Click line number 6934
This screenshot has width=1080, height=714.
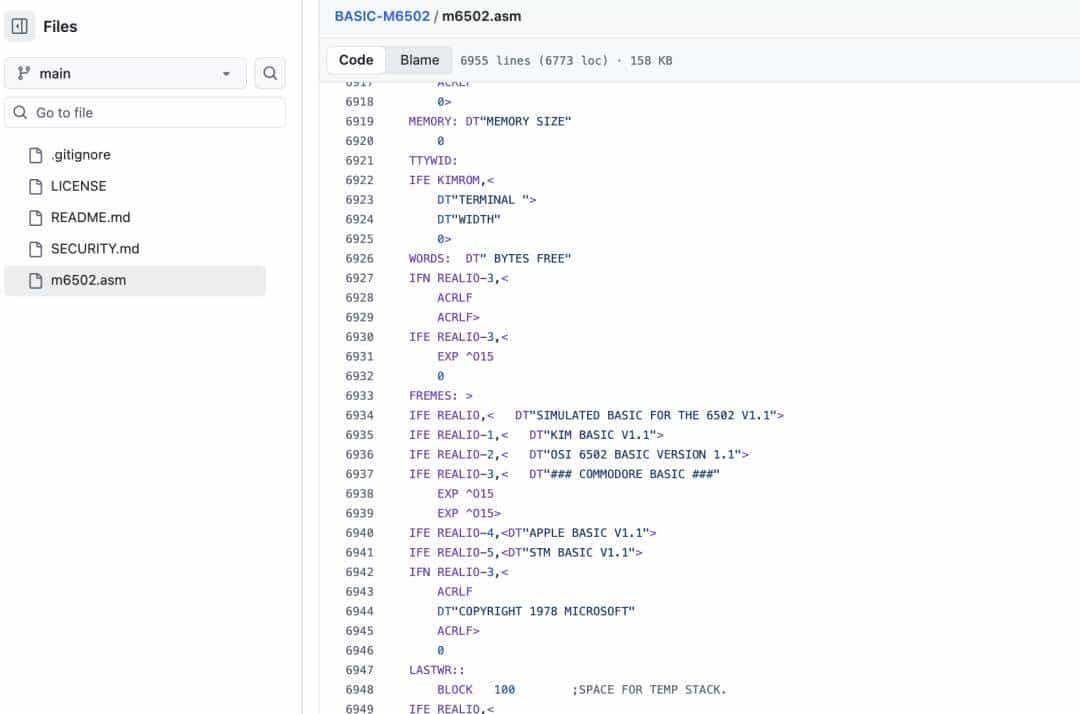tap(359, 415)
